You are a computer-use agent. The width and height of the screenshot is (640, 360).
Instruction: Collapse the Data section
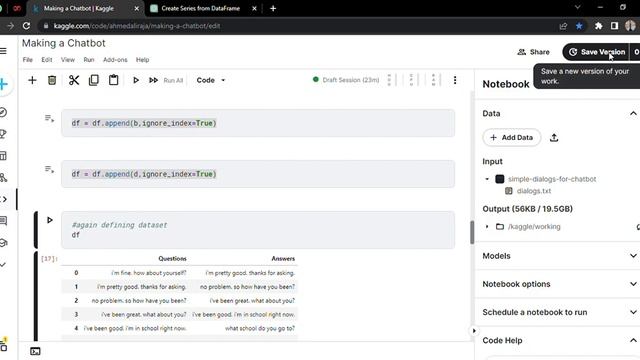[633, 113]
